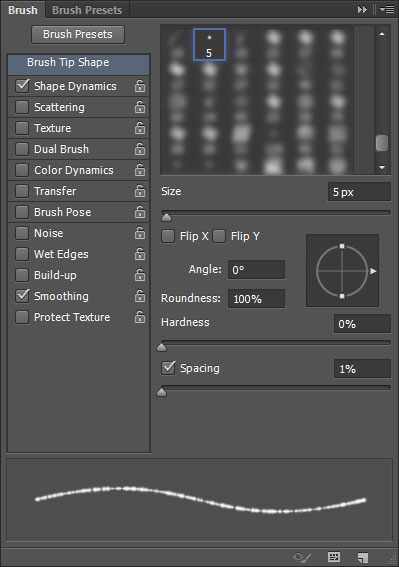The image size is (399, 567).
Task: Enable the Transfer checkbox
Action: 22,191
